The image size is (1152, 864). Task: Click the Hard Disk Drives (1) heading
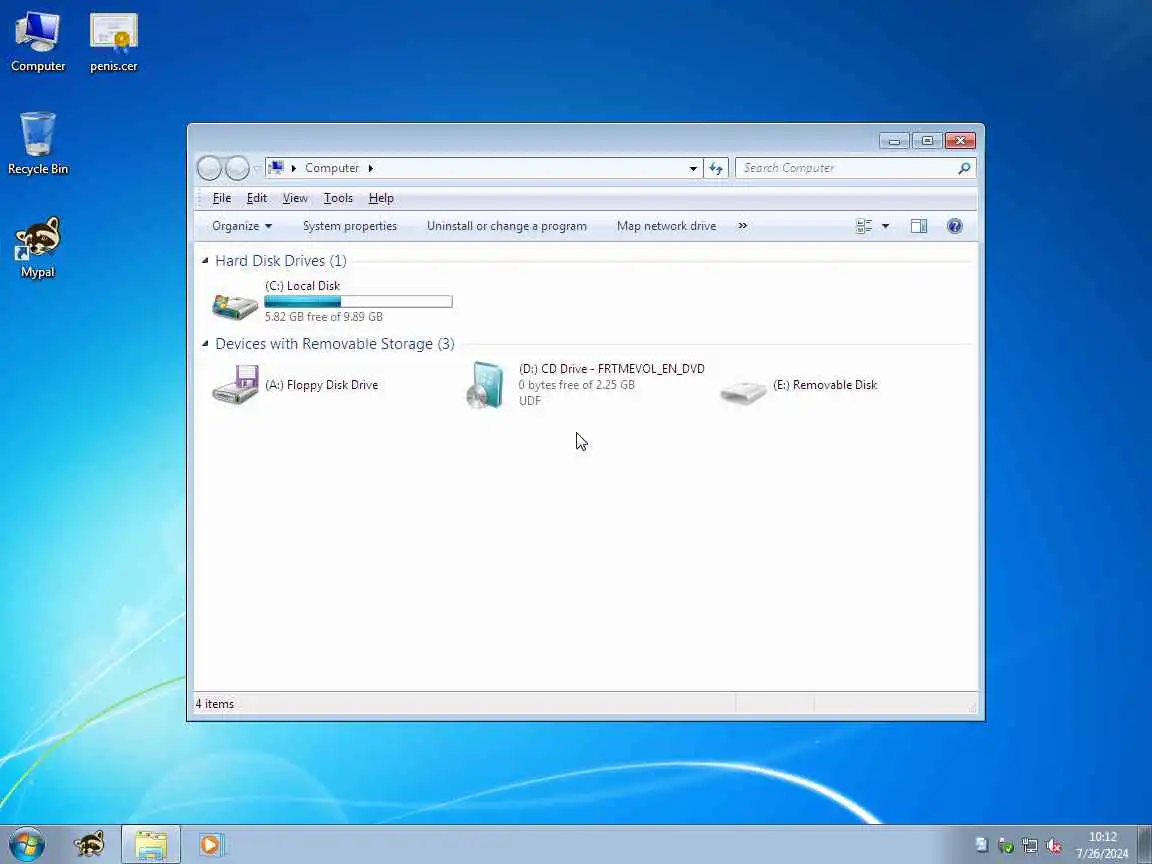(281, 261)
